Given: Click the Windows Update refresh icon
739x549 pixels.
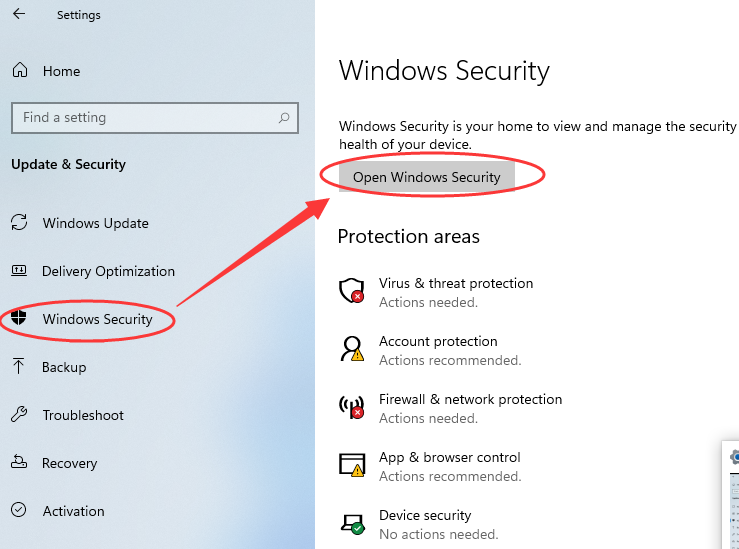Looking at the screenshot, I should [19, 223].
